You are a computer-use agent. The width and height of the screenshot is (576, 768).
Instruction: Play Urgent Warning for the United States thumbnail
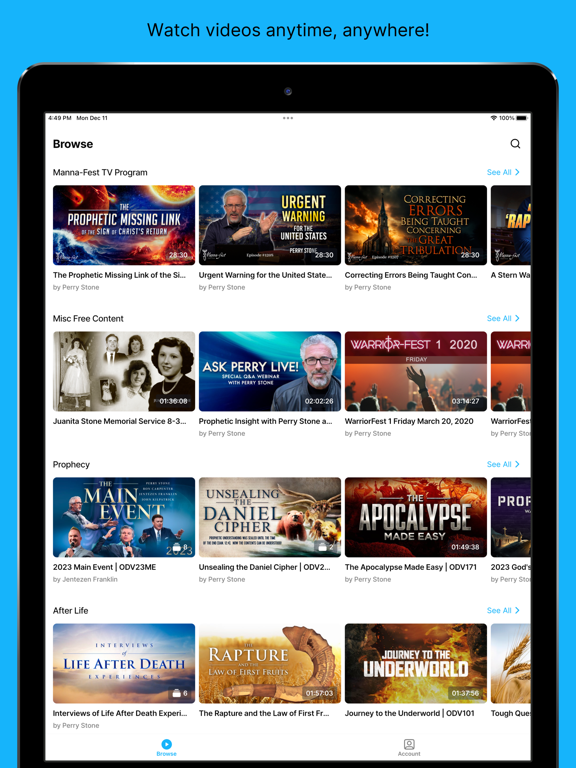point(270,225)
